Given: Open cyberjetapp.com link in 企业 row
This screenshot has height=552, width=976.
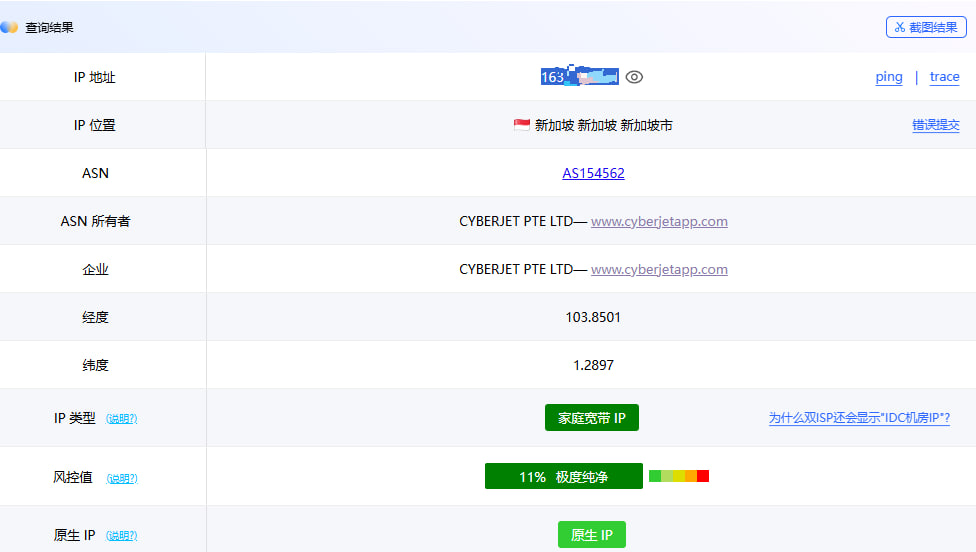Looking at the screenshot, I should point(659,269).
